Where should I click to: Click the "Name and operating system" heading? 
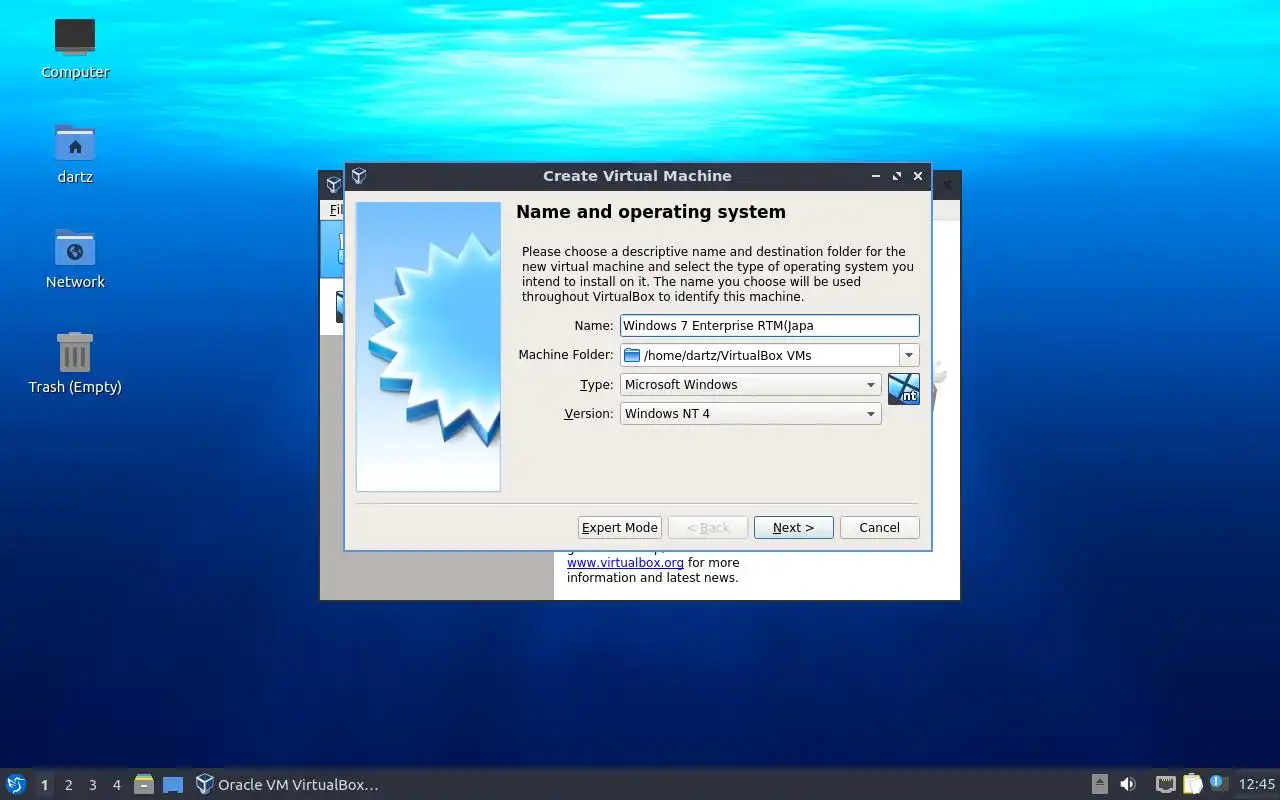pos(651,212)
